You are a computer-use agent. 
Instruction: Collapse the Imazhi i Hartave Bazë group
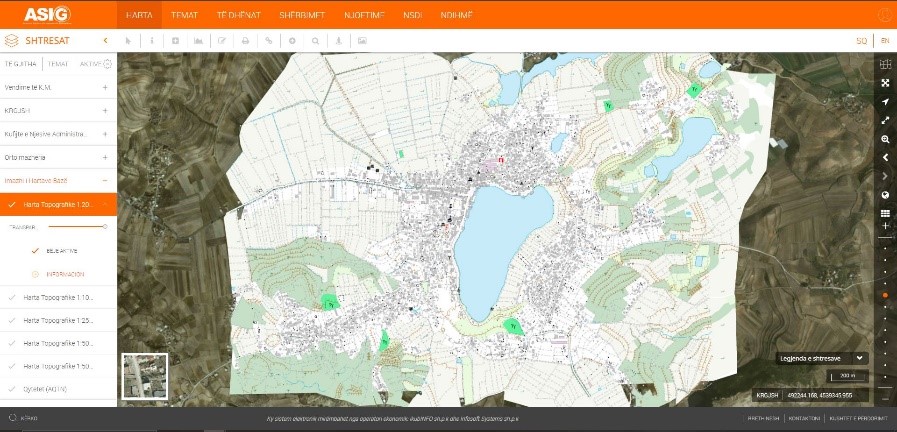pyautogui.click(x=105, y=181)
